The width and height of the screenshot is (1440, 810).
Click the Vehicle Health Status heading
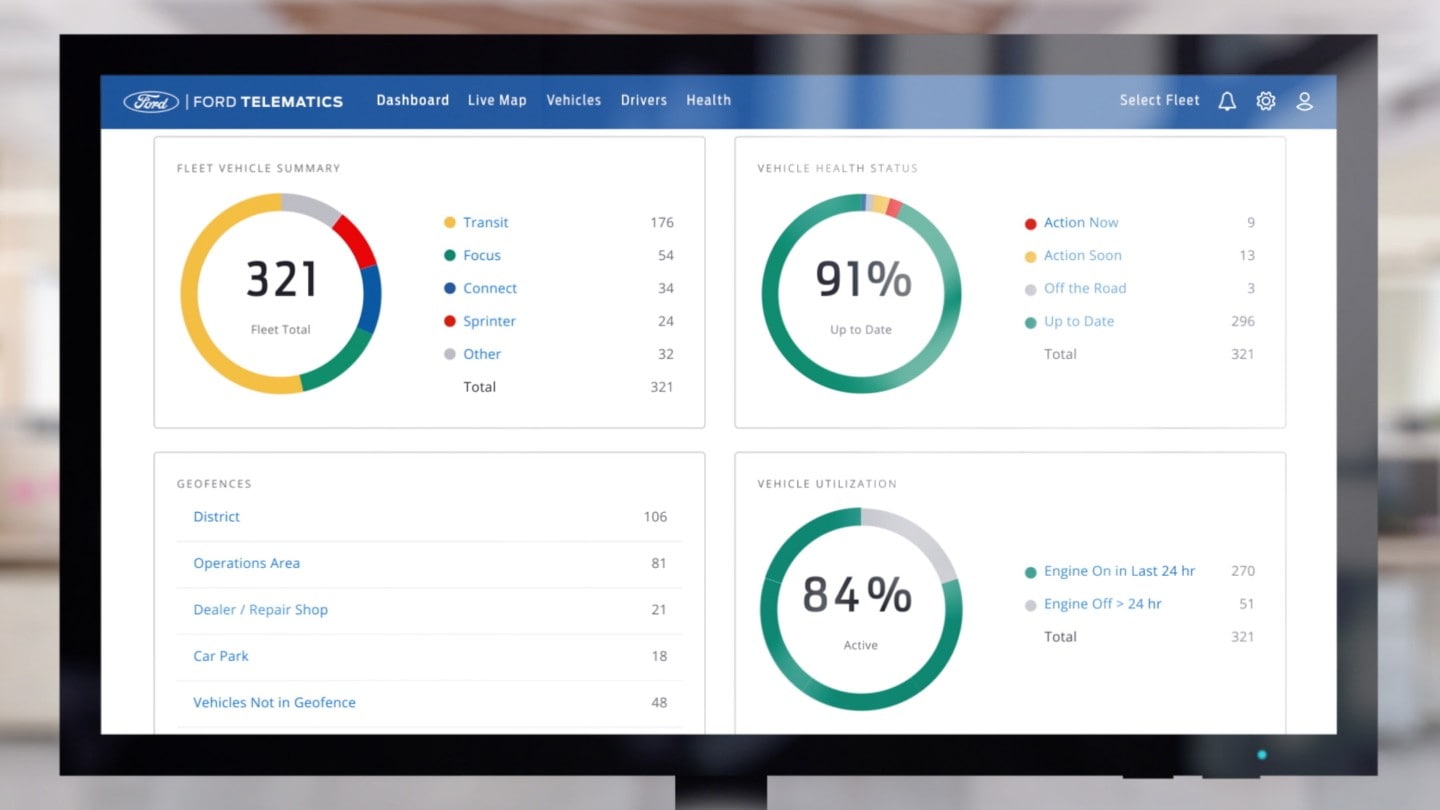838,168
